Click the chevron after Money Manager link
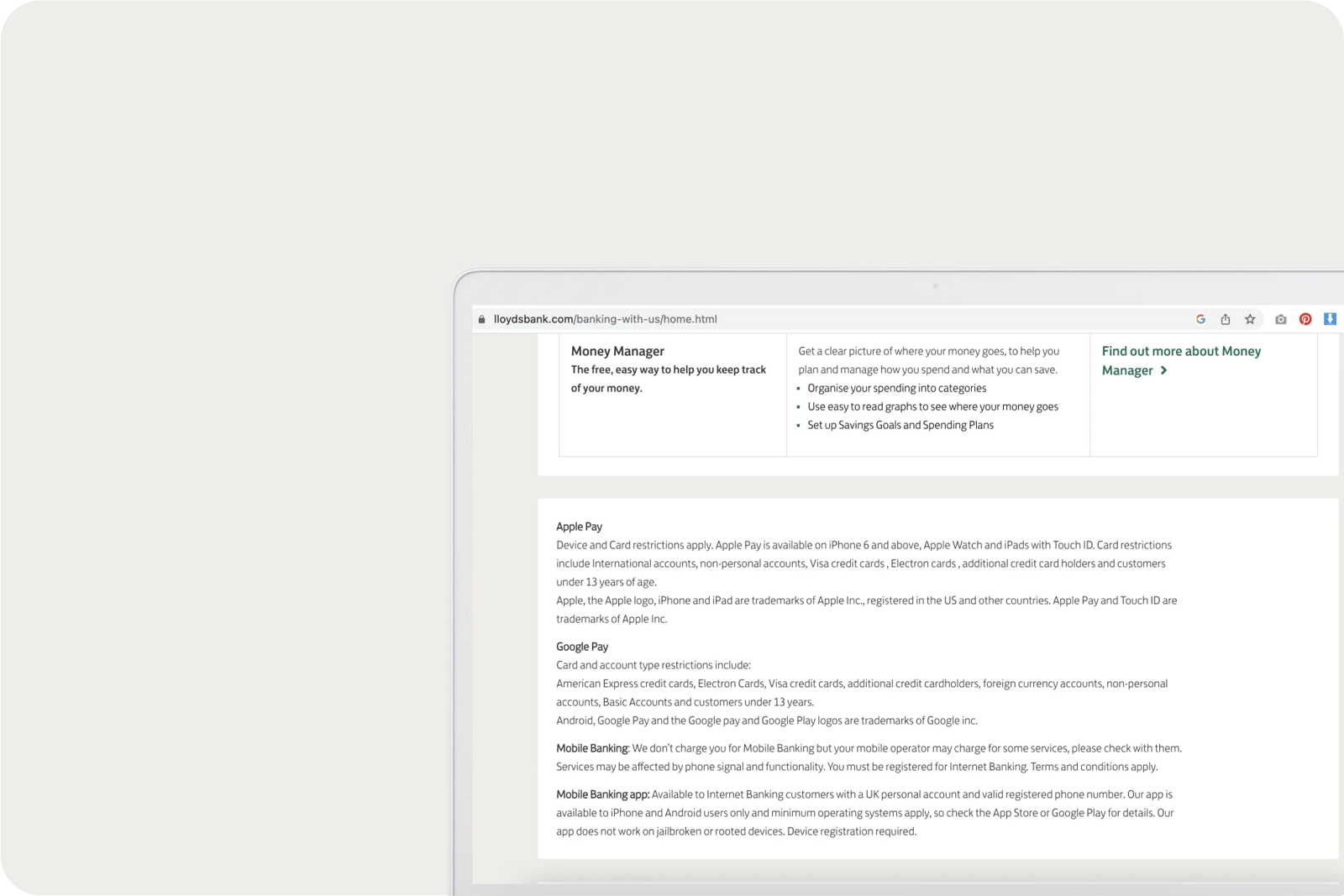 coord(1163,370)
